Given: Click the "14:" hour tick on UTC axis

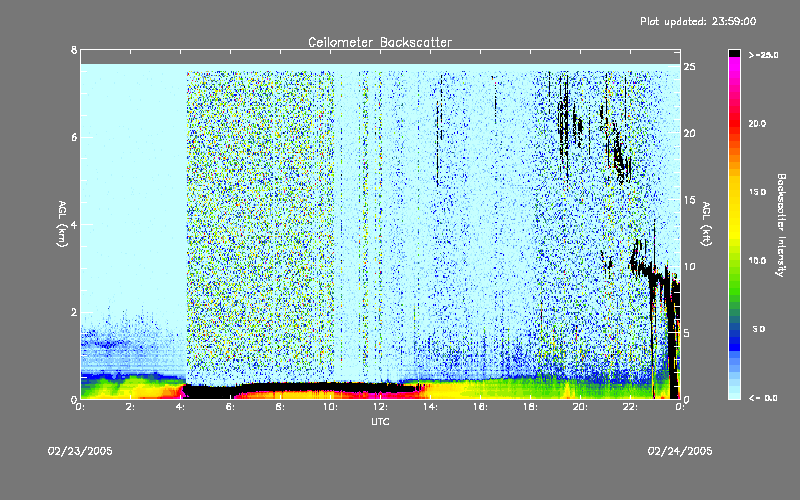Looking at the screenshot, I should (x=430, y=407).
